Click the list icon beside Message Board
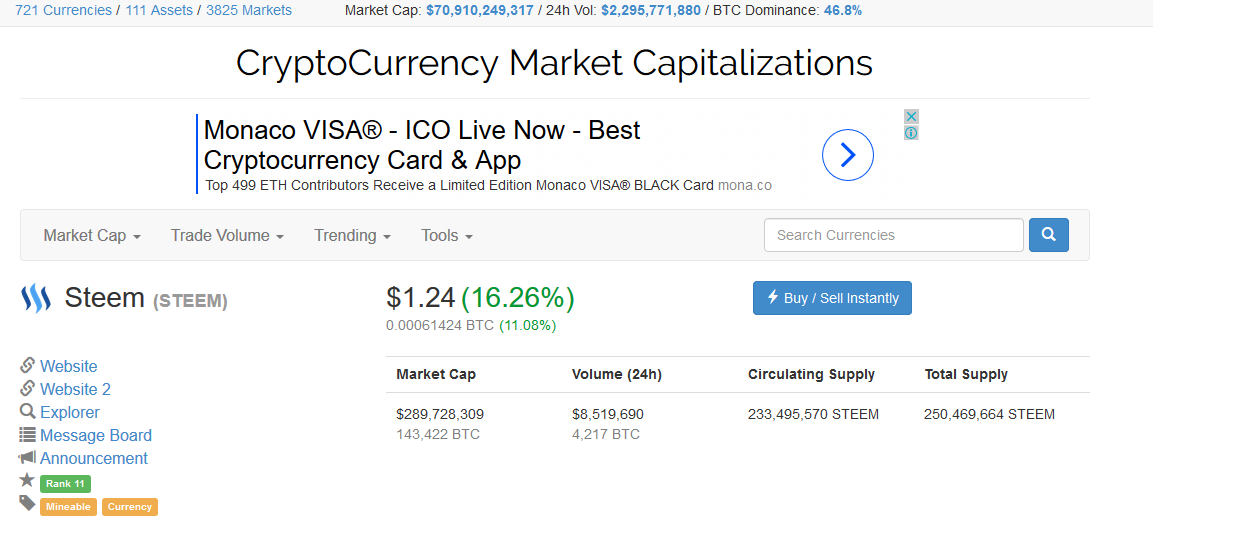The width and height of the screenshot is (1256, 541). pos(28,434)
